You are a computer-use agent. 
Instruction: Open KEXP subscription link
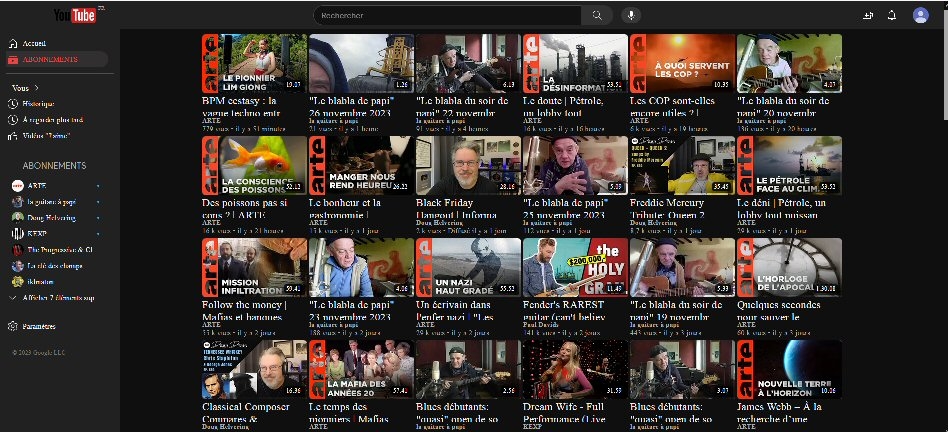click(37, 234)
